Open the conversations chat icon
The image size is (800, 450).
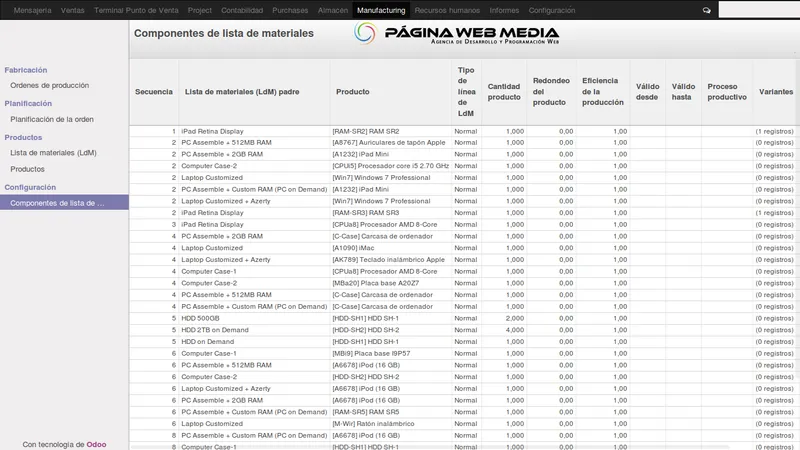pyautogui.click(x=707, y=10)
